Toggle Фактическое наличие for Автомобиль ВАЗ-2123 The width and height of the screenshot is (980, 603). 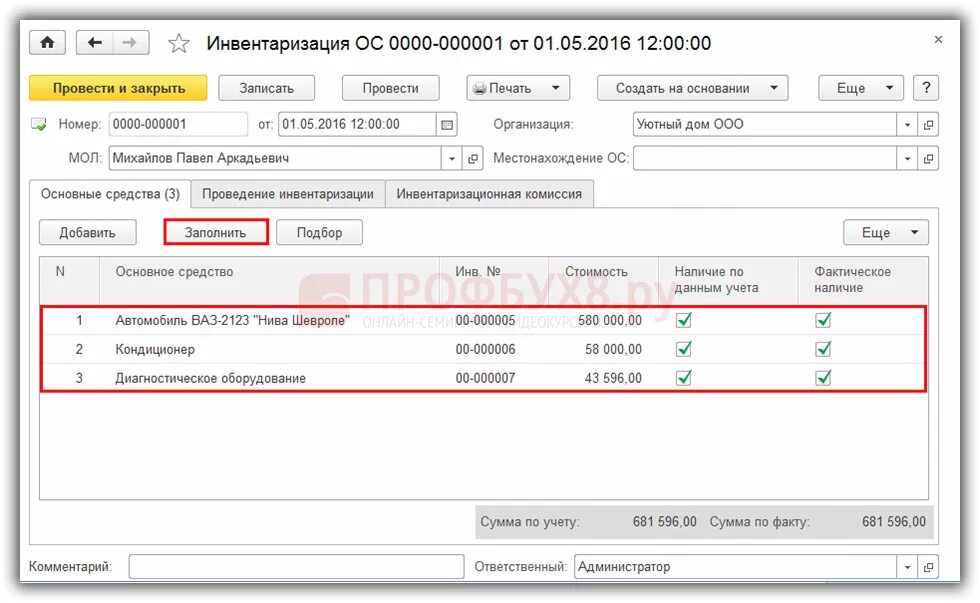[823, 321]
